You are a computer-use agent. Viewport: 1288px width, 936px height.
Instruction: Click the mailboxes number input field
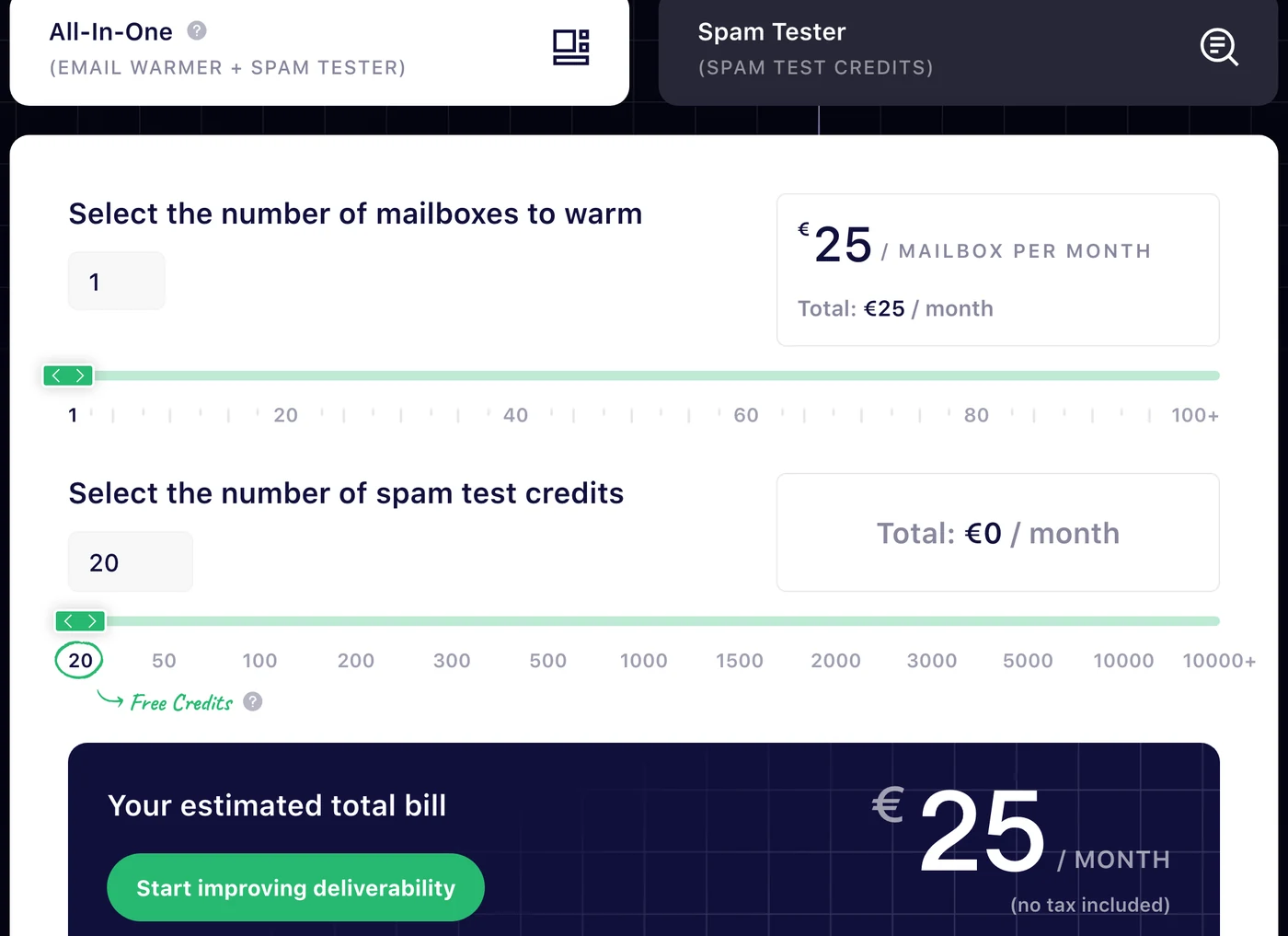117,281
